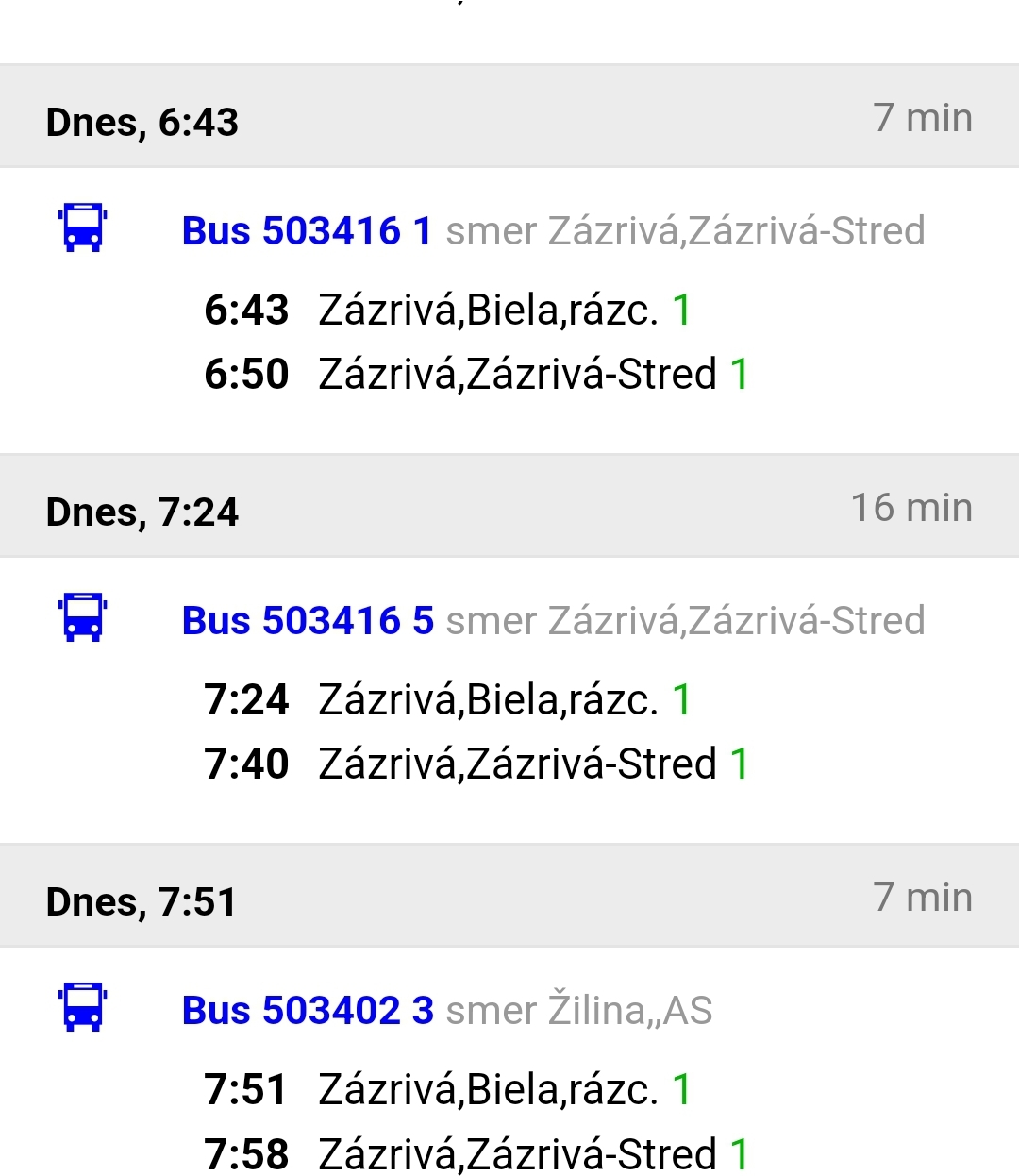This screenshot has width=1019, height=1176.
Task: Tap the 6:50 Zázrivá-Stred arrival stop
Action: (517, 375)
